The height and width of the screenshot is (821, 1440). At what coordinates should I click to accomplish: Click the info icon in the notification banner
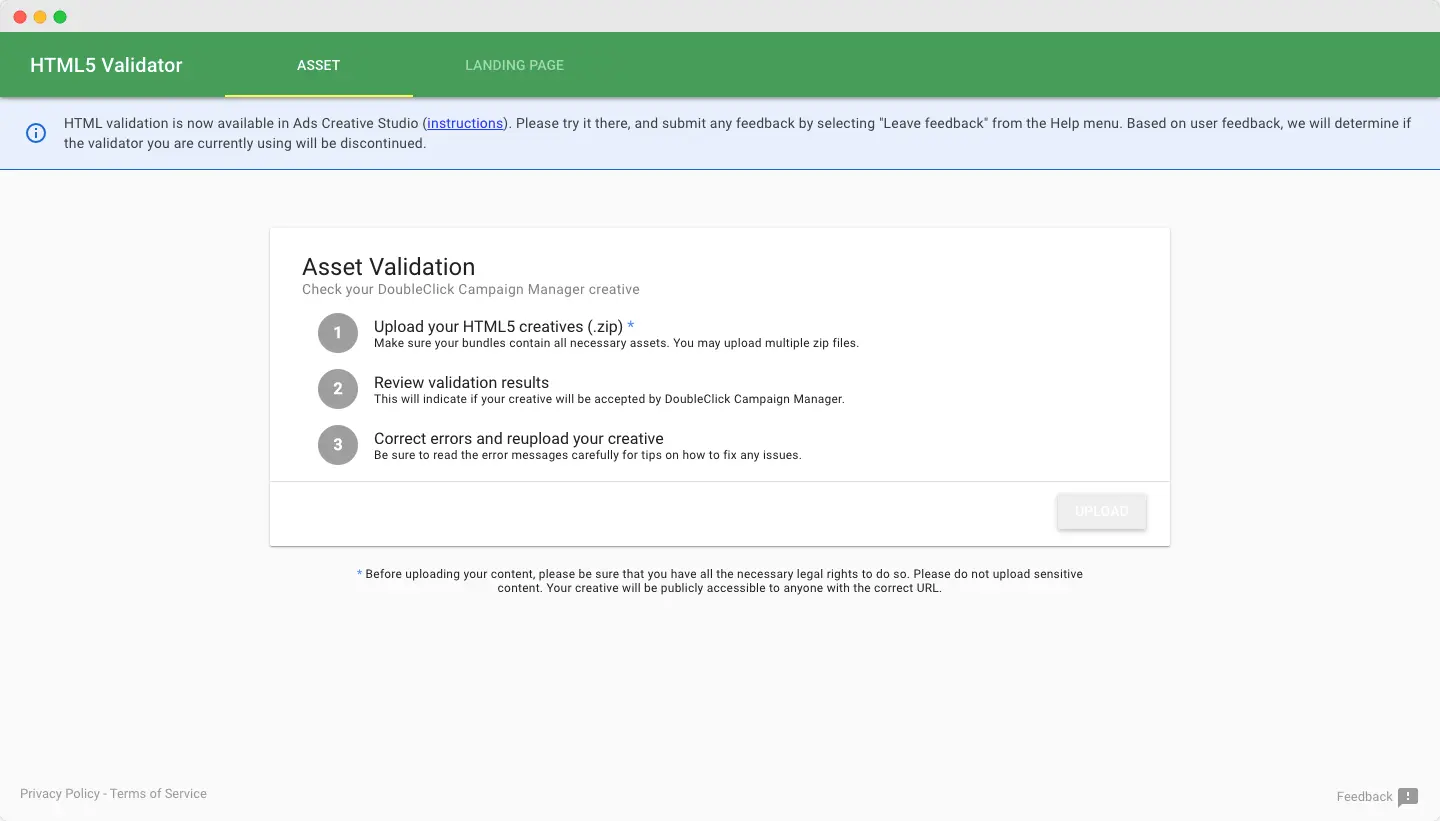(x=37, y=132)
